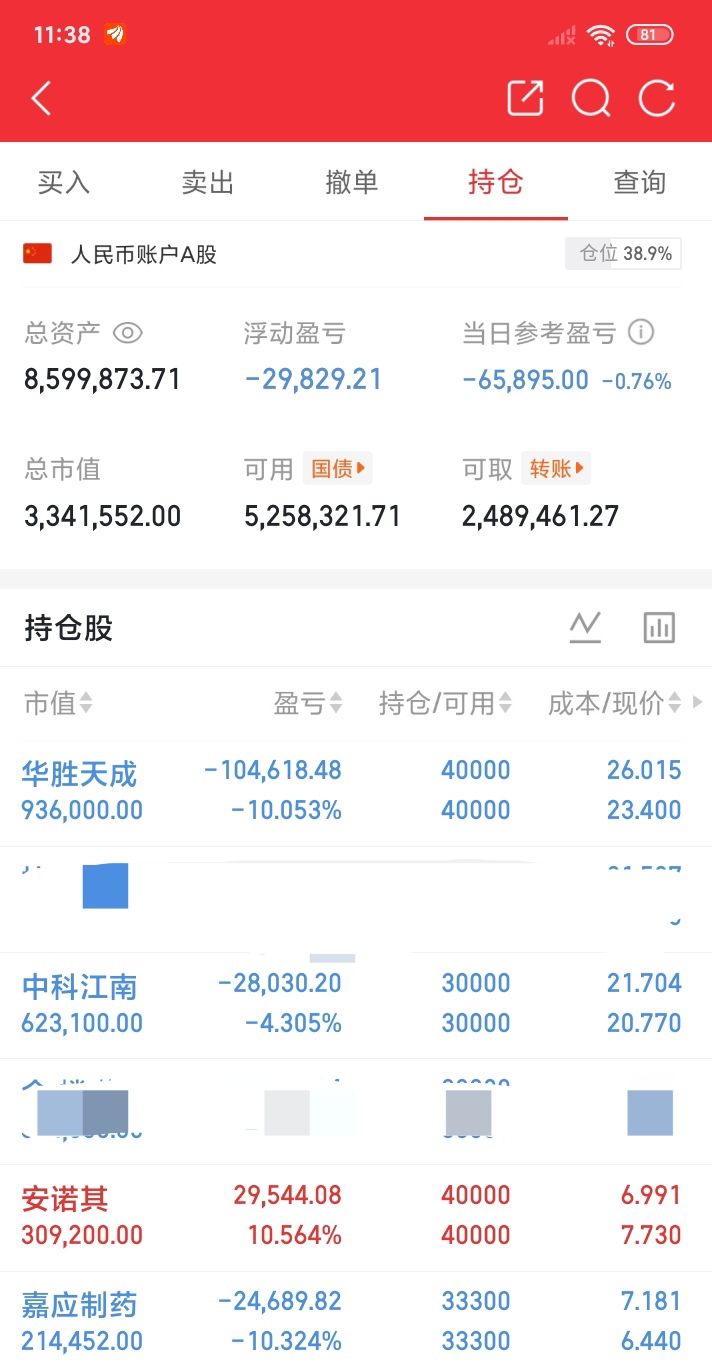Tap 华胜天成 current price 23.400

pos(644,810)
